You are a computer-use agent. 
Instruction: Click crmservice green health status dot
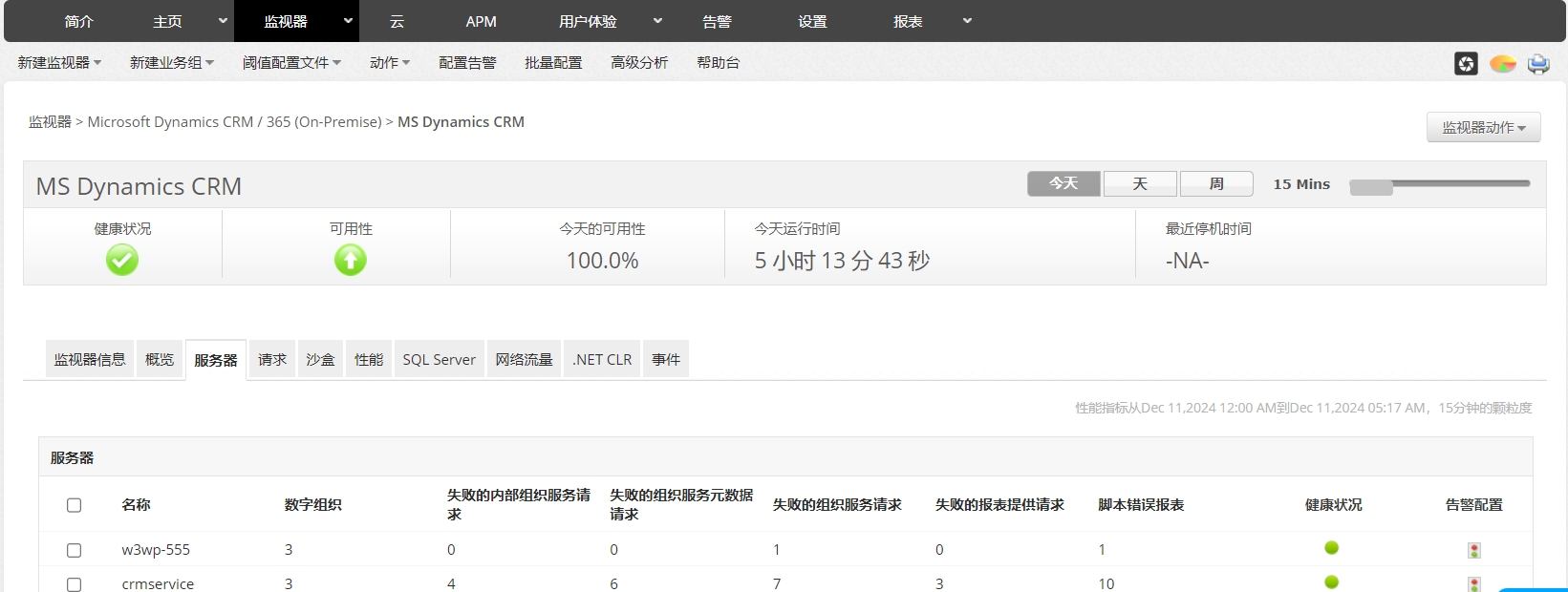click(x=1332, y=582)
